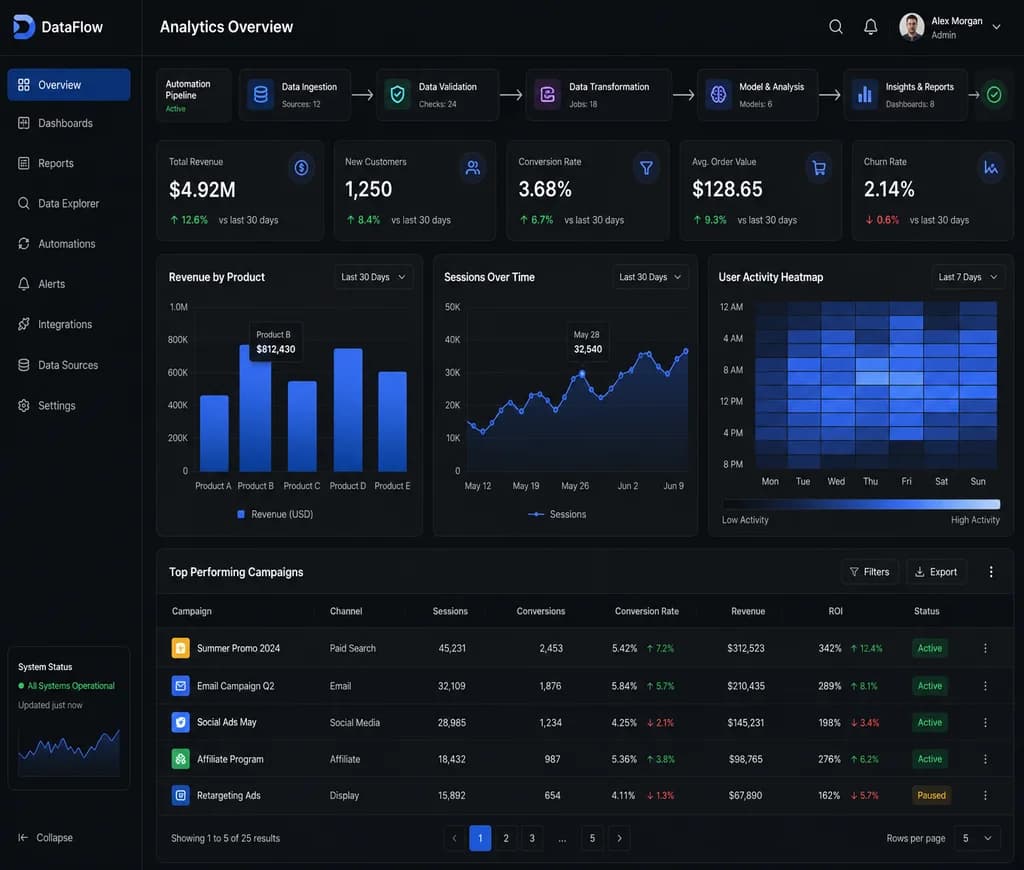Expand the Alex Morgan account chevron
This screenshot has width=1024, height=870.
point(997,27)
